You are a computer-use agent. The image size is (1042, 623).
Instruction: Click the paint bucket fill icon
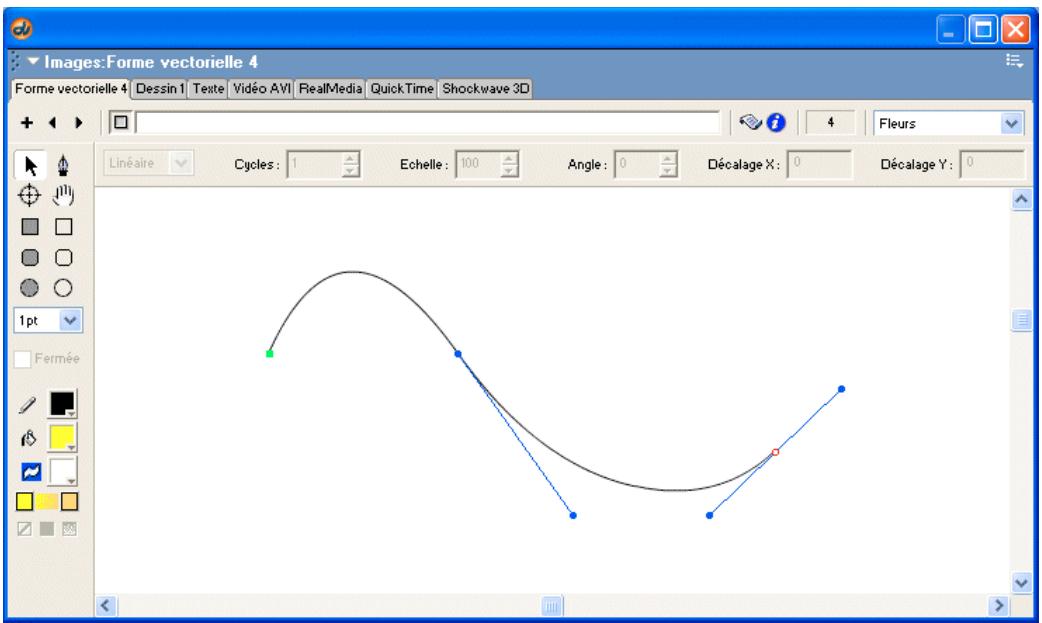tap(28, 438)
